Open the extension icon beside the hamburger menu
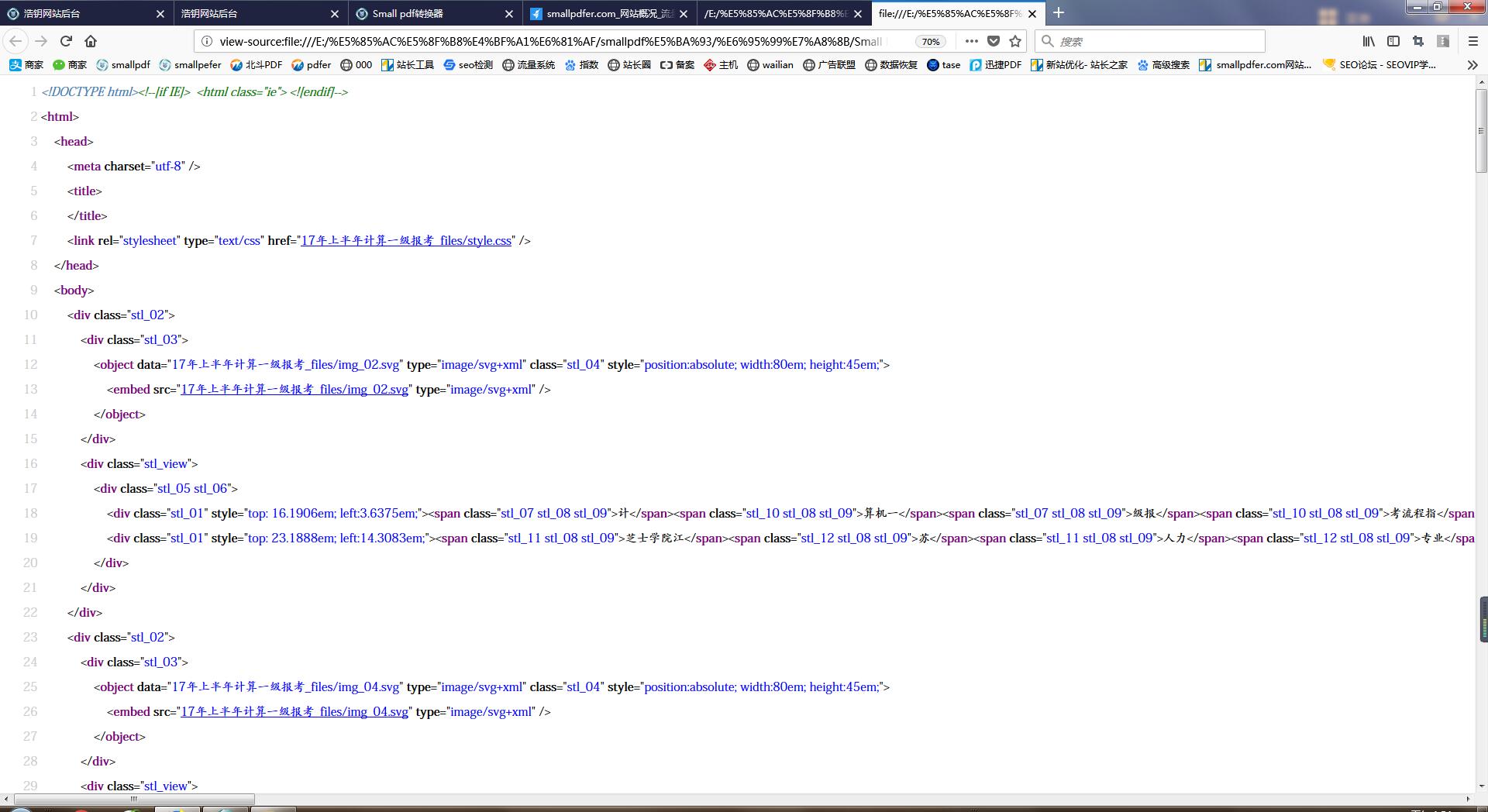 pos(1443,41)
